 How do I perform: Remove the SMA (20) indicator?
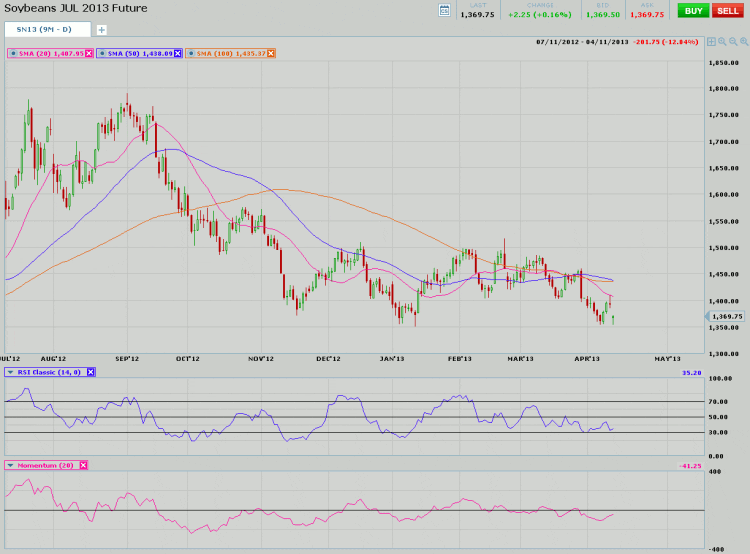pyautogui.click(x=87, y=52)
